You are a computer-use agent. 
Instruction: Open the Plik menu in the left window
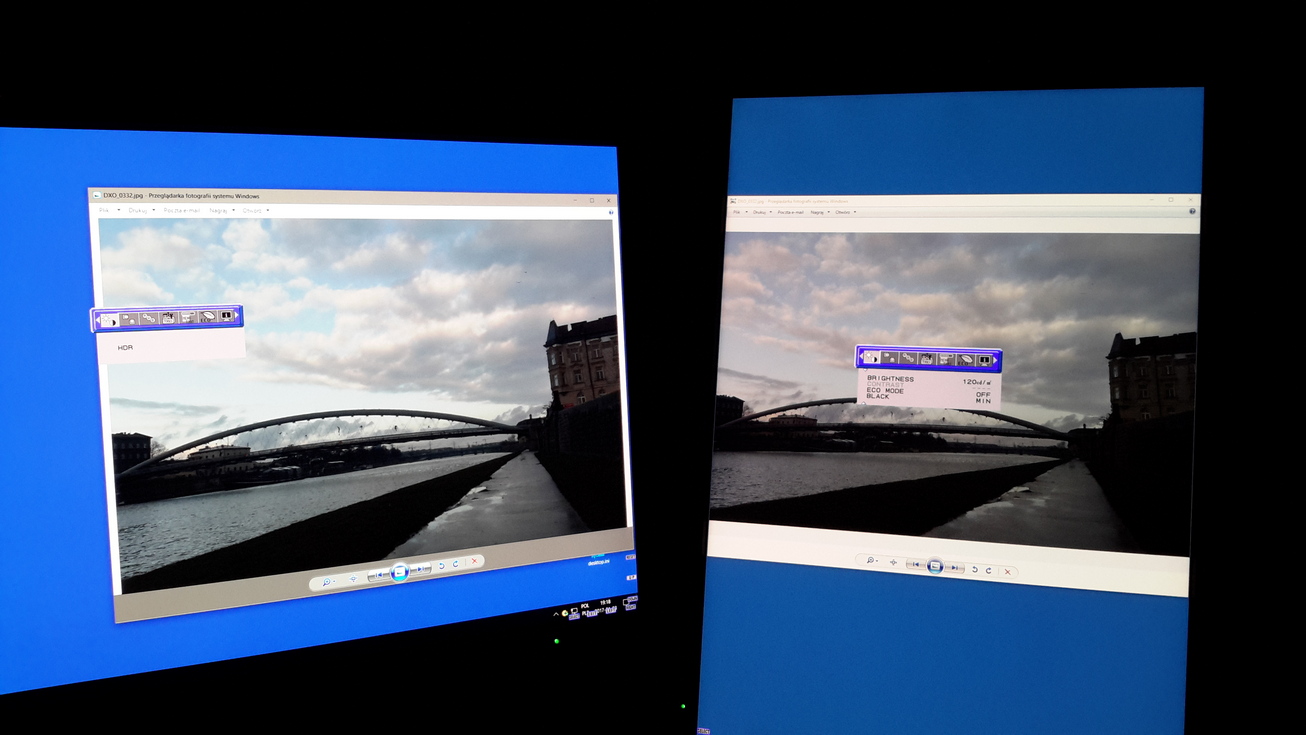pyautogui.click(x=104, y=210)
